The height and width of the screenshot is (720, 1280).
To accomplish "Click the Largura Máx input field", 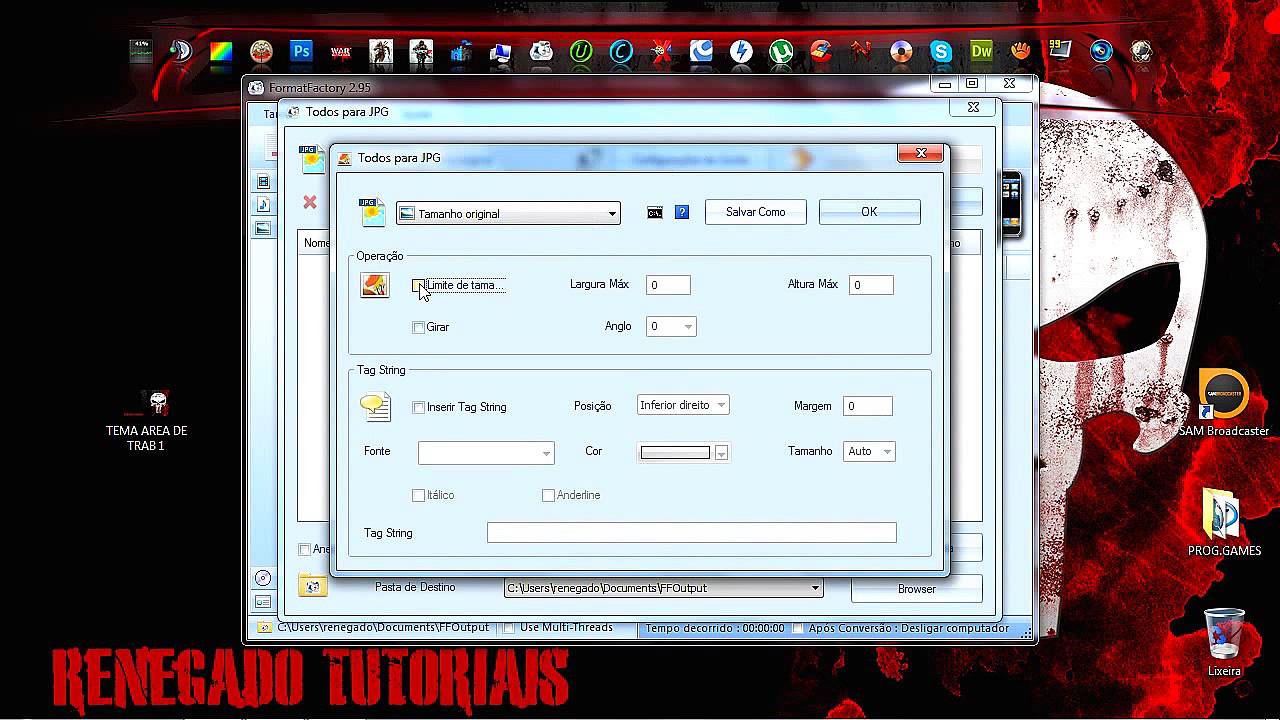I will [x=668, y=285].
